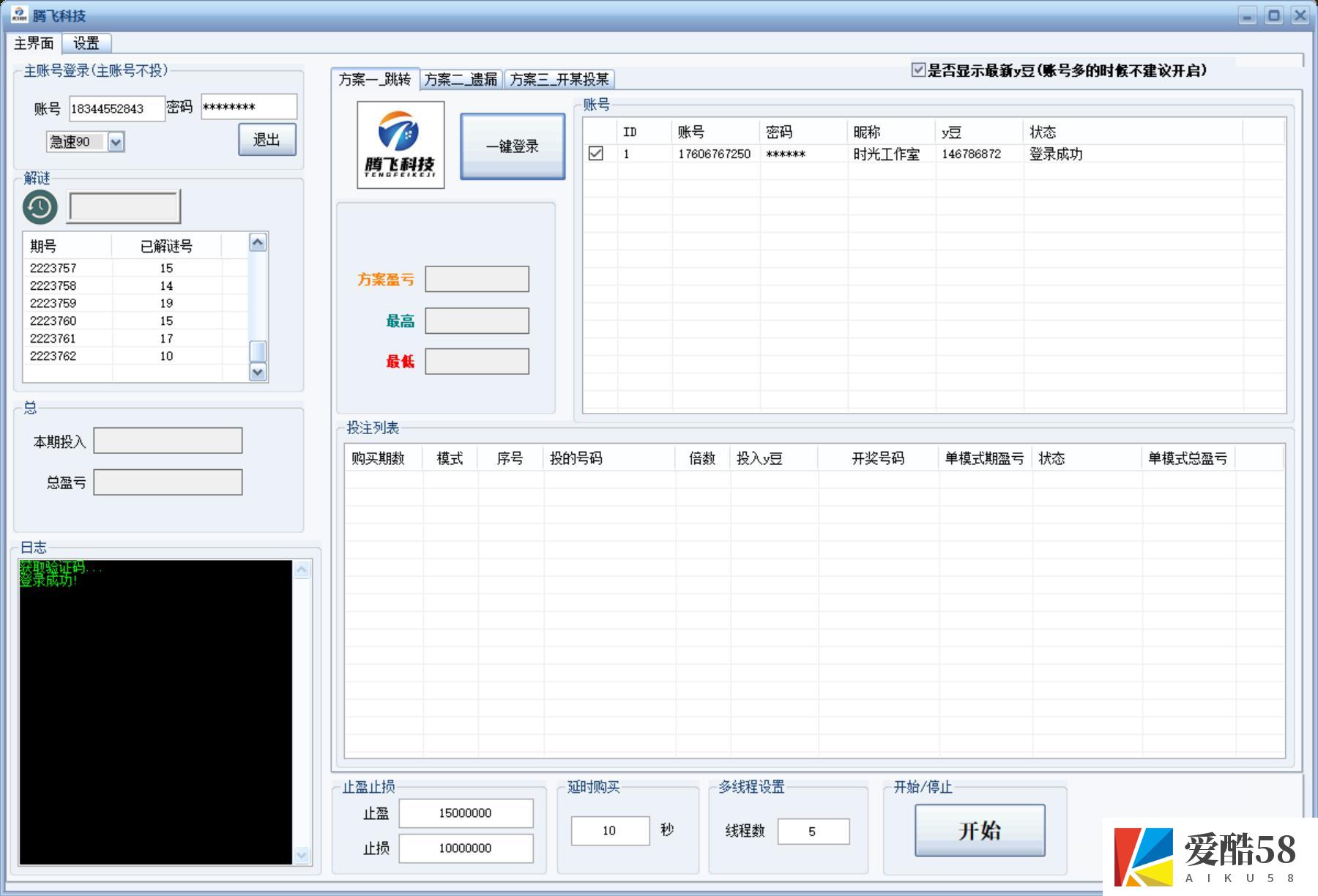Select row 2223757 in 解谜 list
The image size is (1318, 896).
click(x=136, y=268)
